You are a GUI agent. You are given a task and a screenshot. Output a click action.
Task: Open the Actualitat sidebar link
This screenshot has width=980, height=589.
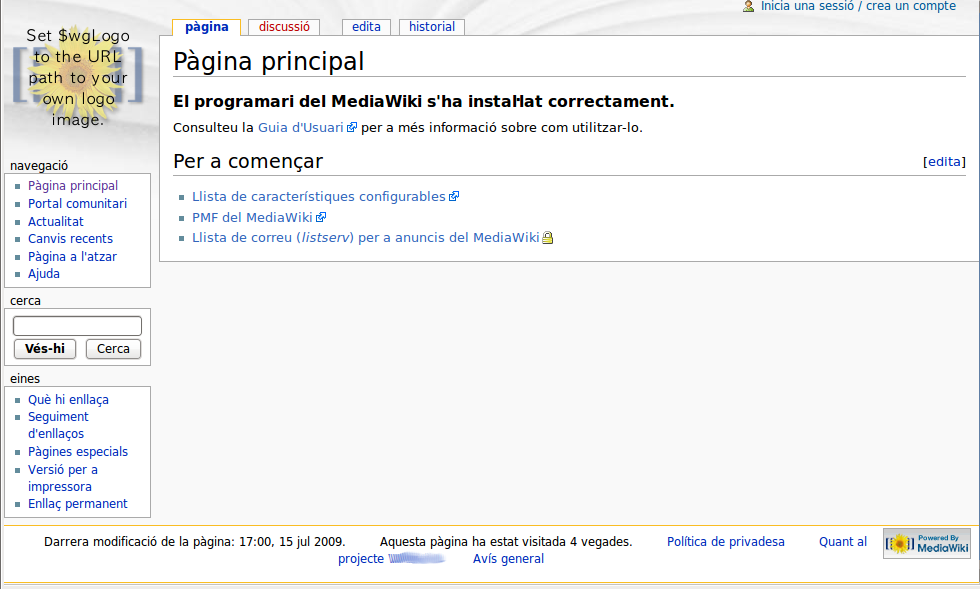pyautogui.click(x=56, y=222)
